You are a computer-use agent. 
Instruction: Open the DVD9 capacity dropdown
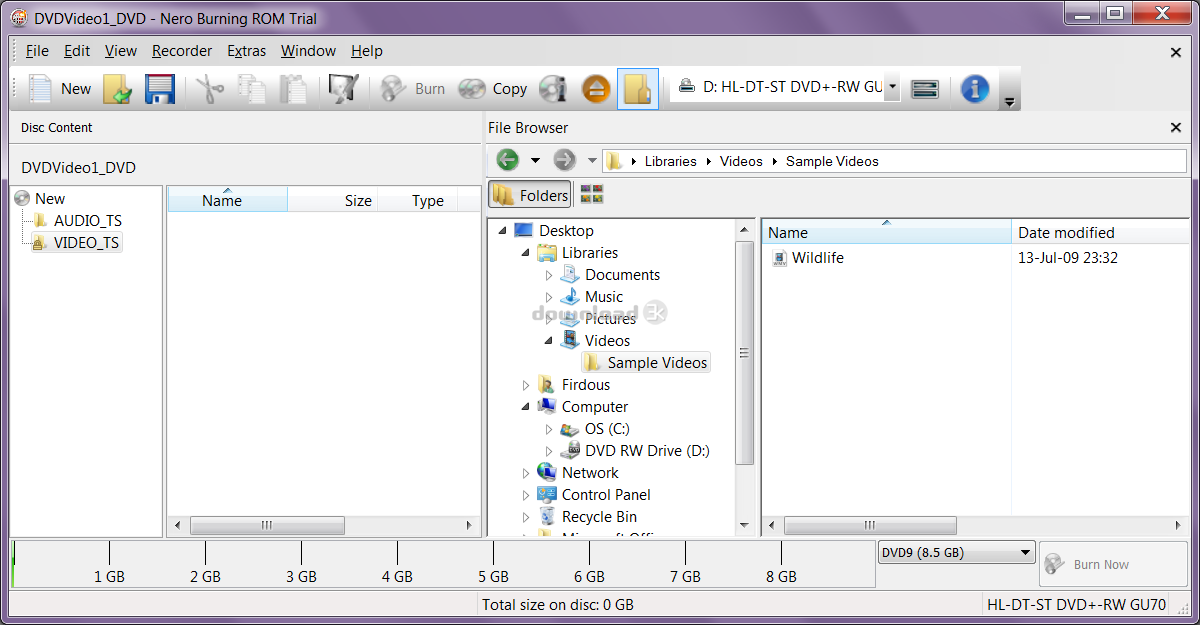pos(1026,551)
